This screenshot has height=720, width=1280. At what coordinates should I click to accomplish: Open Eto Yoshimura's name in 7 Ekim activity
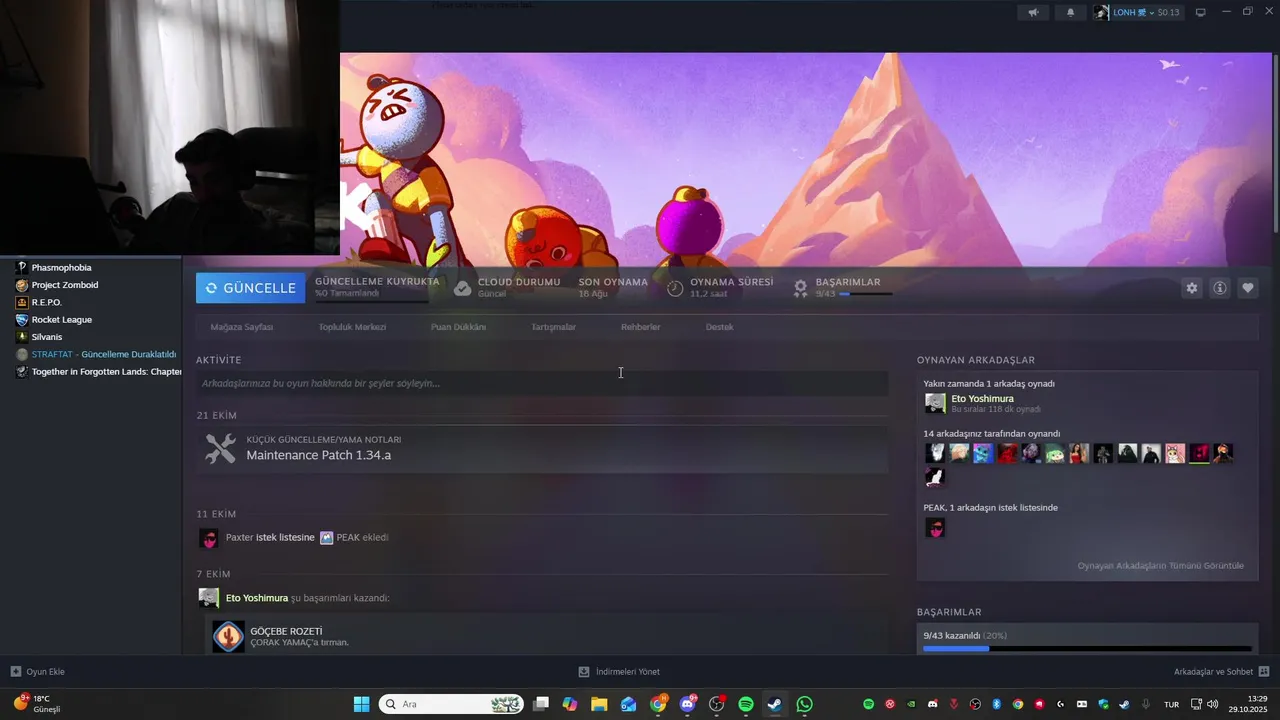point(257,598)
